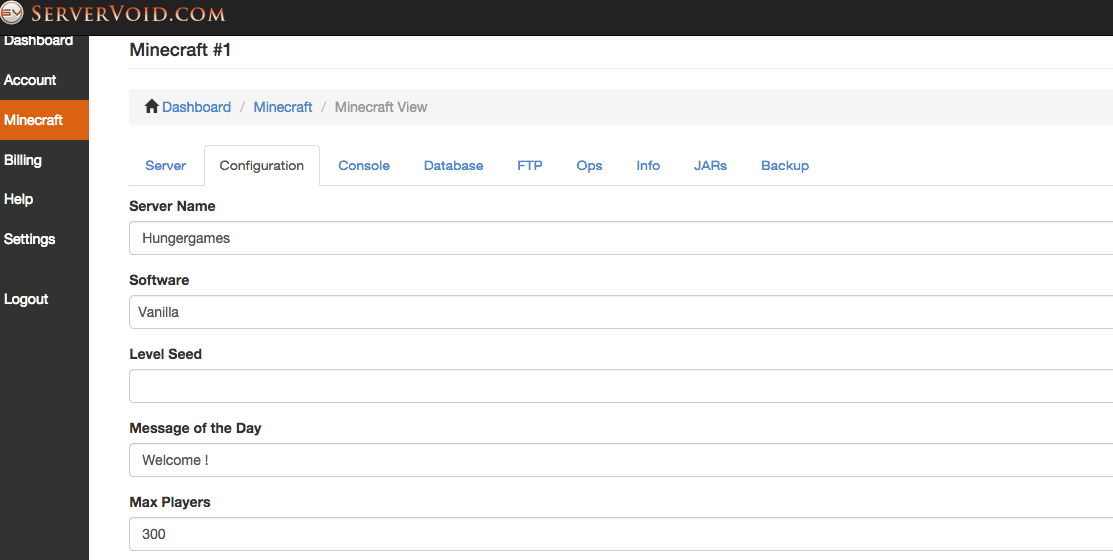
Task: Click the Minecraft breadcrumb link
Action: (283, 107)
